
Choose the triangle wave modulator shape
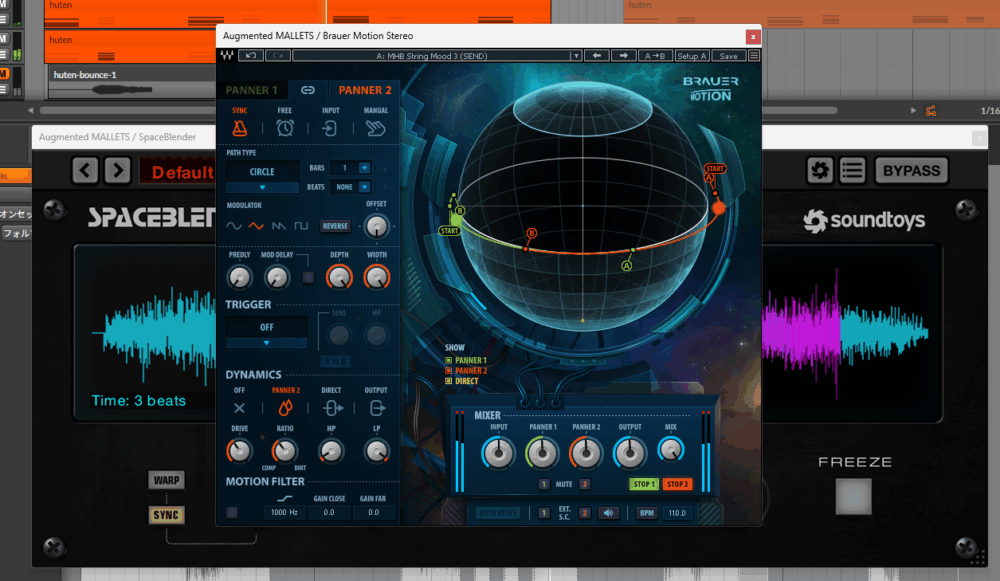pos(256,226)
